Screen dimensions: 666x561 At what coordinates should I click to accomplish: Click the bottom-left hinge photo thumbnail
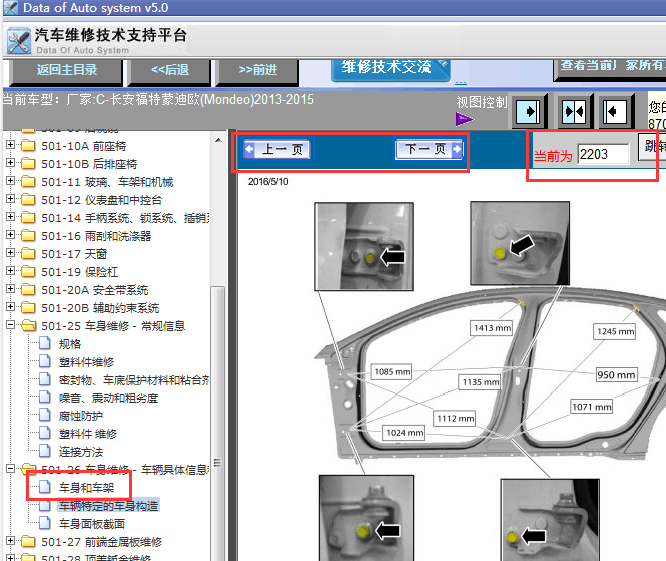pyautogui.click(x=366, y=518)
